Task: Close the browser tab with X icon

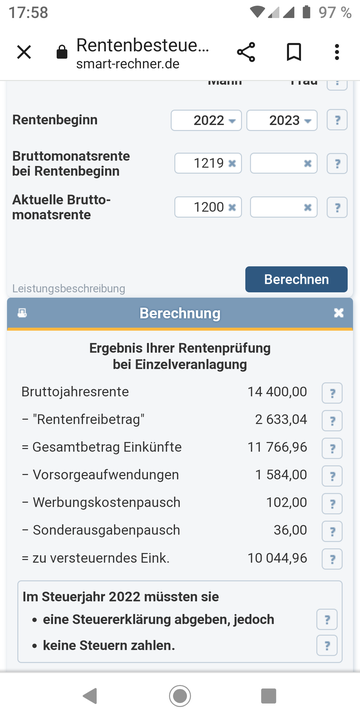Action: coord(24,52)
